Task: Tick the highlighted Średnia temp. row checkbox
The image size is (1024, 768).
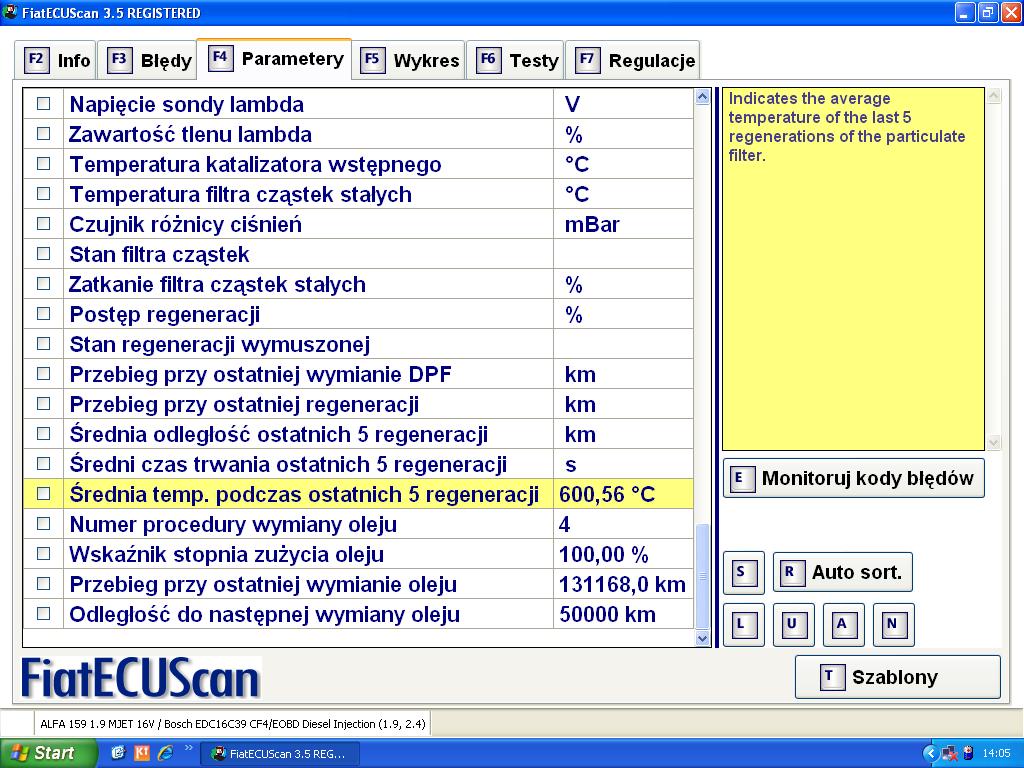Action: [x=43, y=494]
